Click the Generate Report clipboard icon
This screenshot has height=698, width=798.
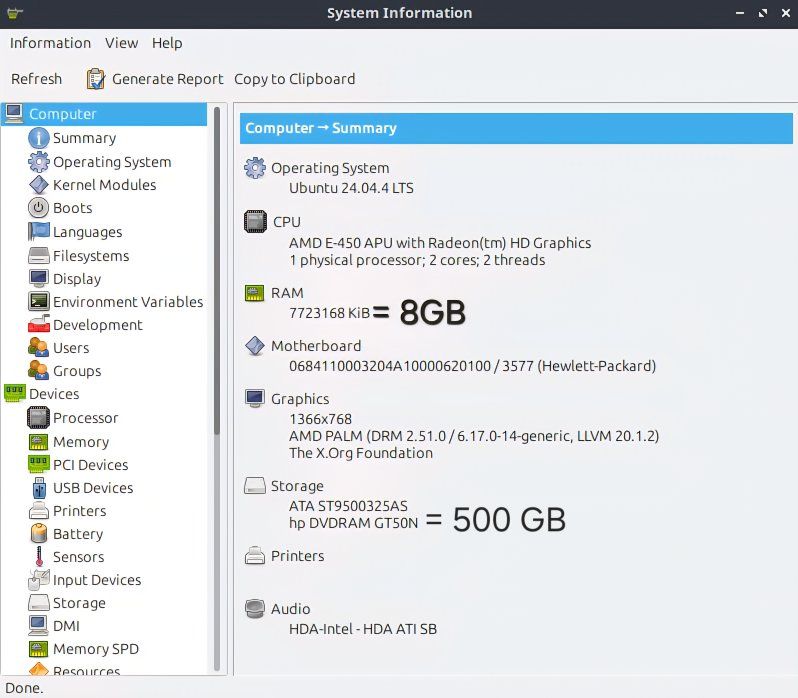point(96,79)
